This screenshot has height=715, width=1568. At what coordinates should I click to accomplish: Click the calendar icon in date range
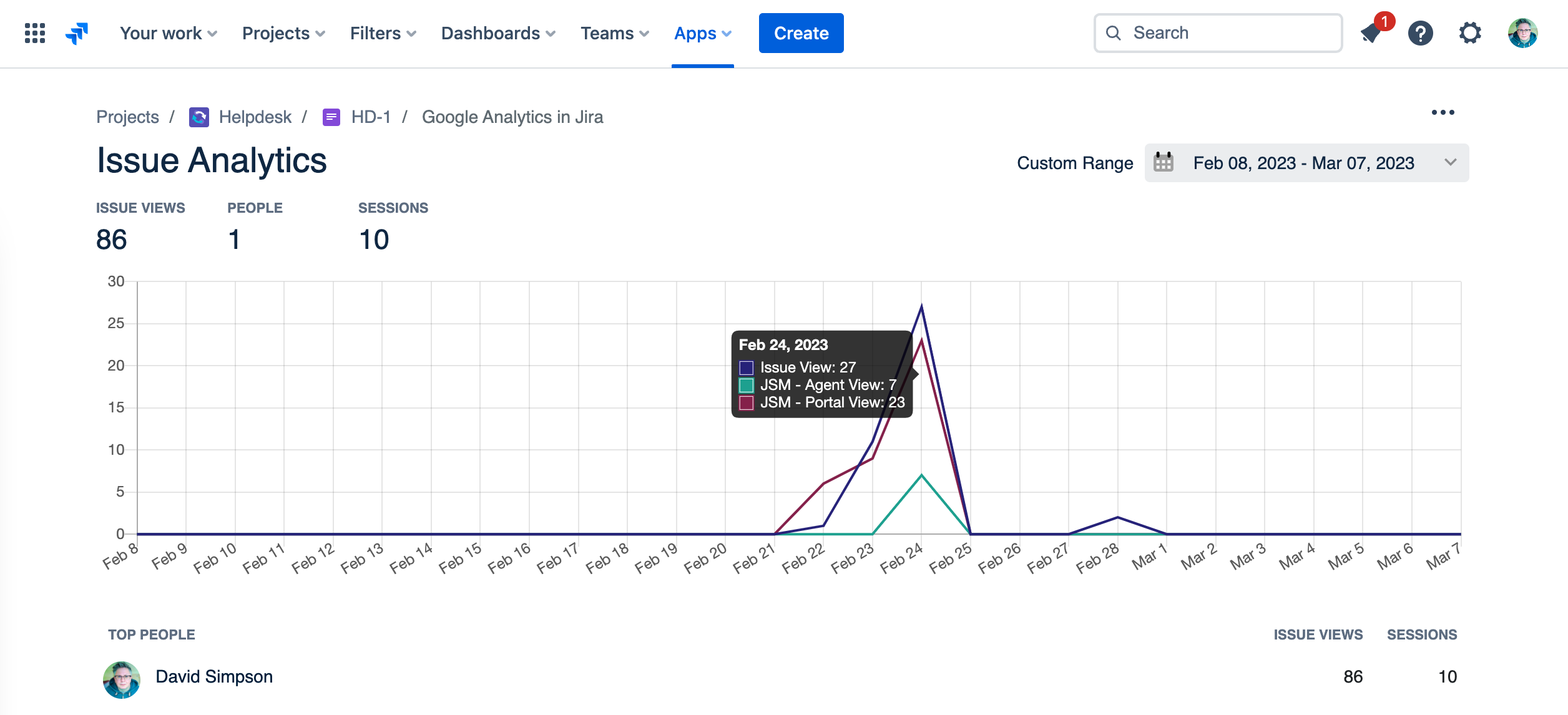pyautogui.click(x=1164, y=163)
